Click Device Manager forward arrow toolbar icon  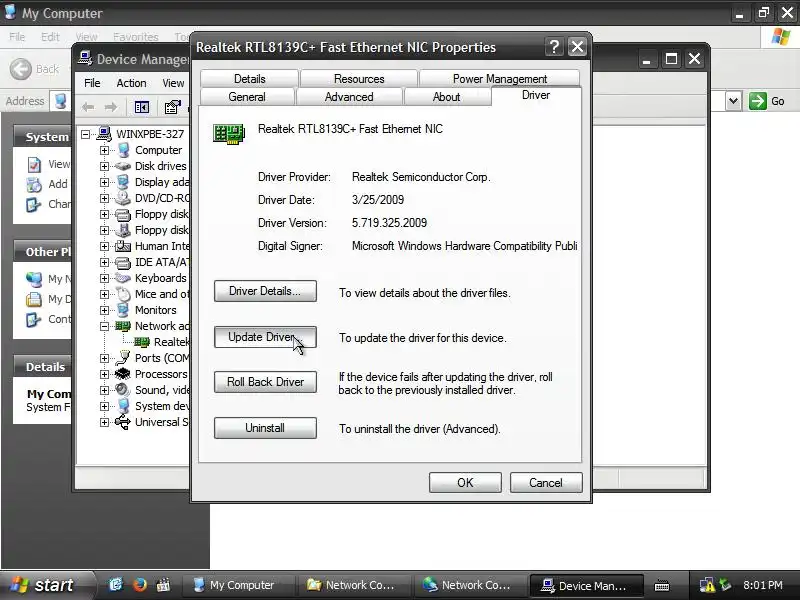(111, 107)
